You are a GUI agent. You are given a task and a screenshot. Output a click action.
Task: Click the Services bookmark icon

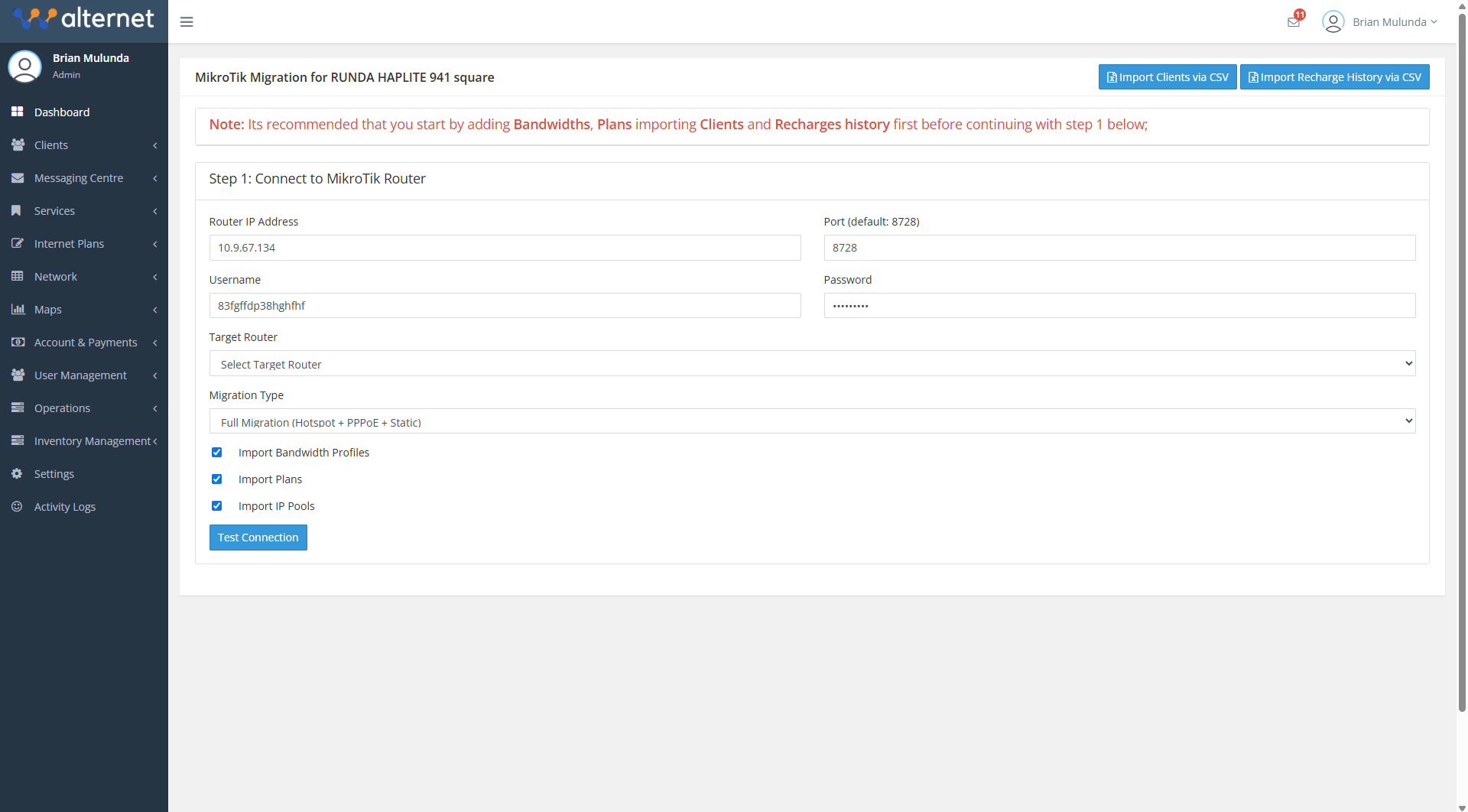click(18, 210)
